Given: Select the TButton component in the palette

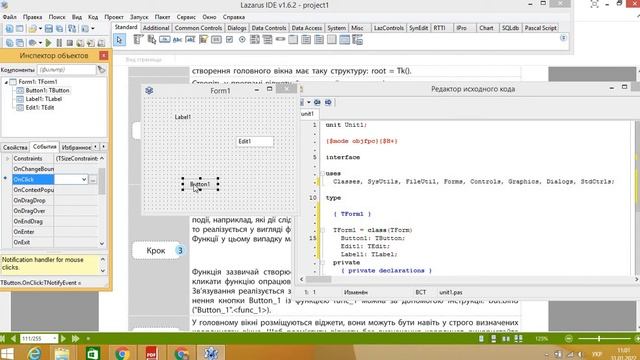Looking at the screenshot, I should [x=164, y=40].
